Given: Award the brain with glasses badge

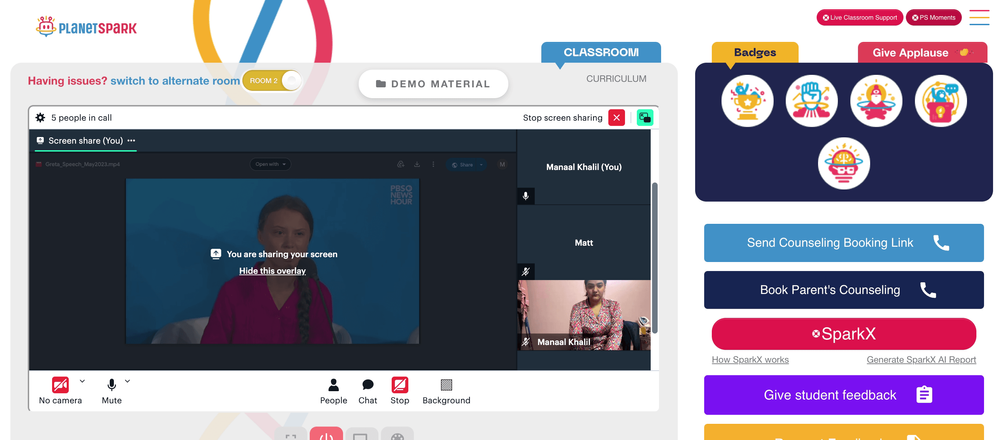Looking at the screenshot, I should (x=844, y=163).
